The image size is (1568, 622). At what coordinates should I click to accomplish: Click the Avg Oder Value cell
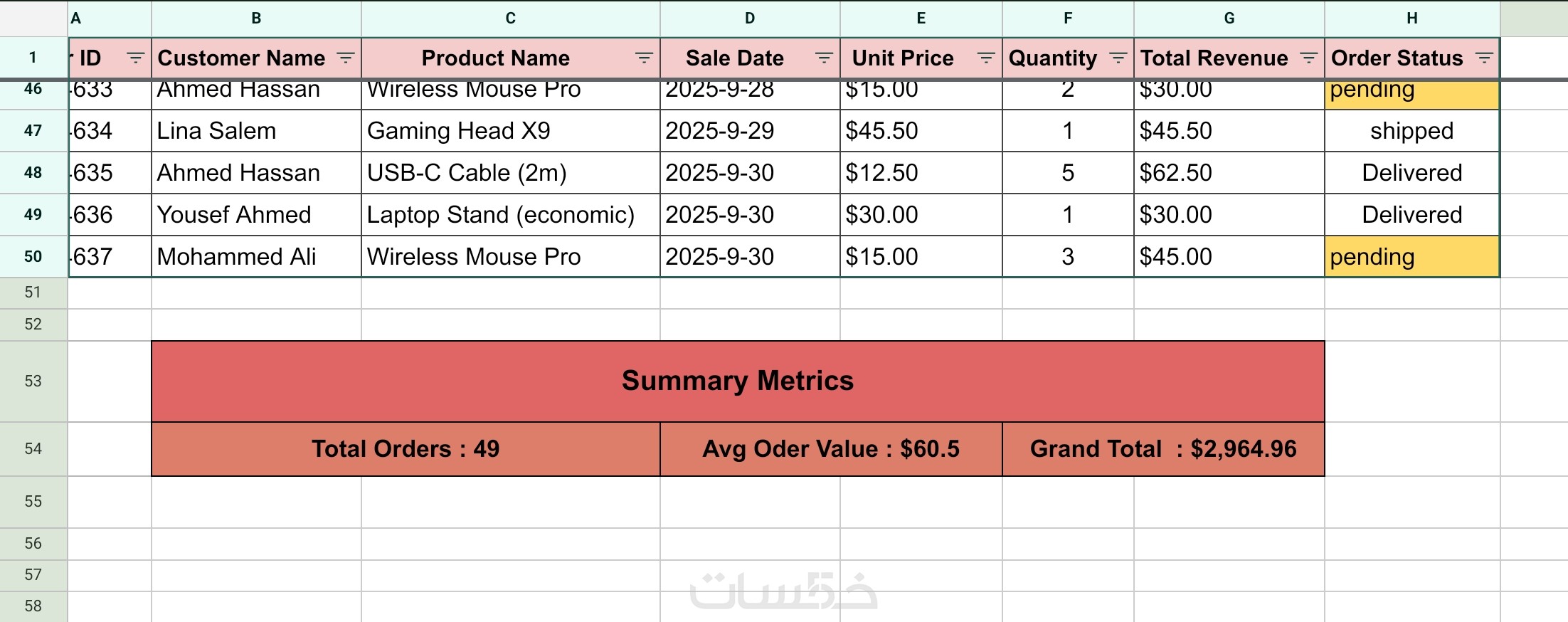click(x=830, y=449)
